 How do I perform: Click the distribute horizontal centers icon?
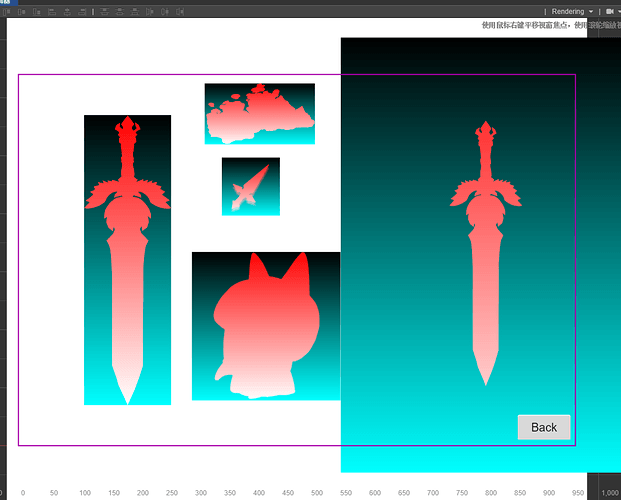165,12
